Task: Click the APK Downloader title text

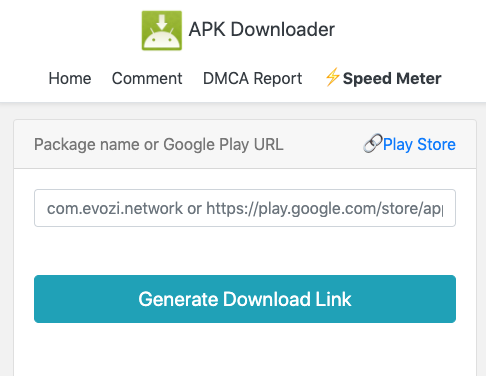Action: 262,29
